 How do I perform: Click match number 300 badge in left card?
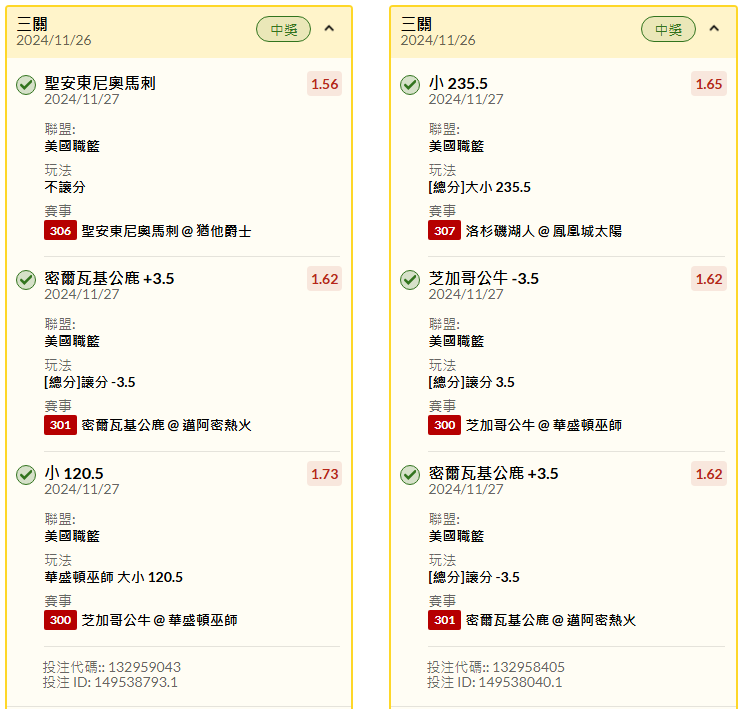[60, 620]
